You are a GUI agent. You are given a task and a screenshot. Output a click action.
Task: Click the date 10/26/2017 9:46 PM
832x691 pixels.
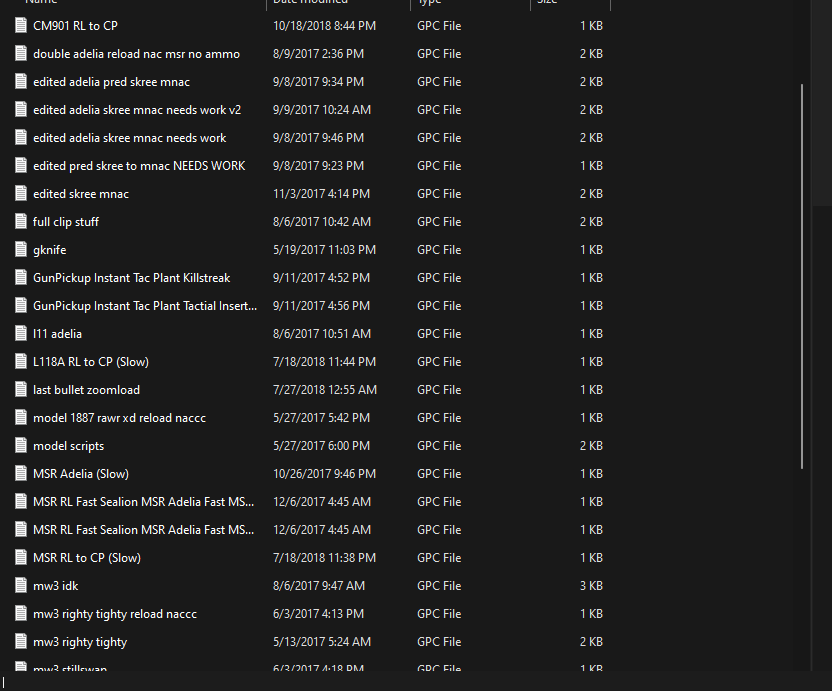pos(324,474)
